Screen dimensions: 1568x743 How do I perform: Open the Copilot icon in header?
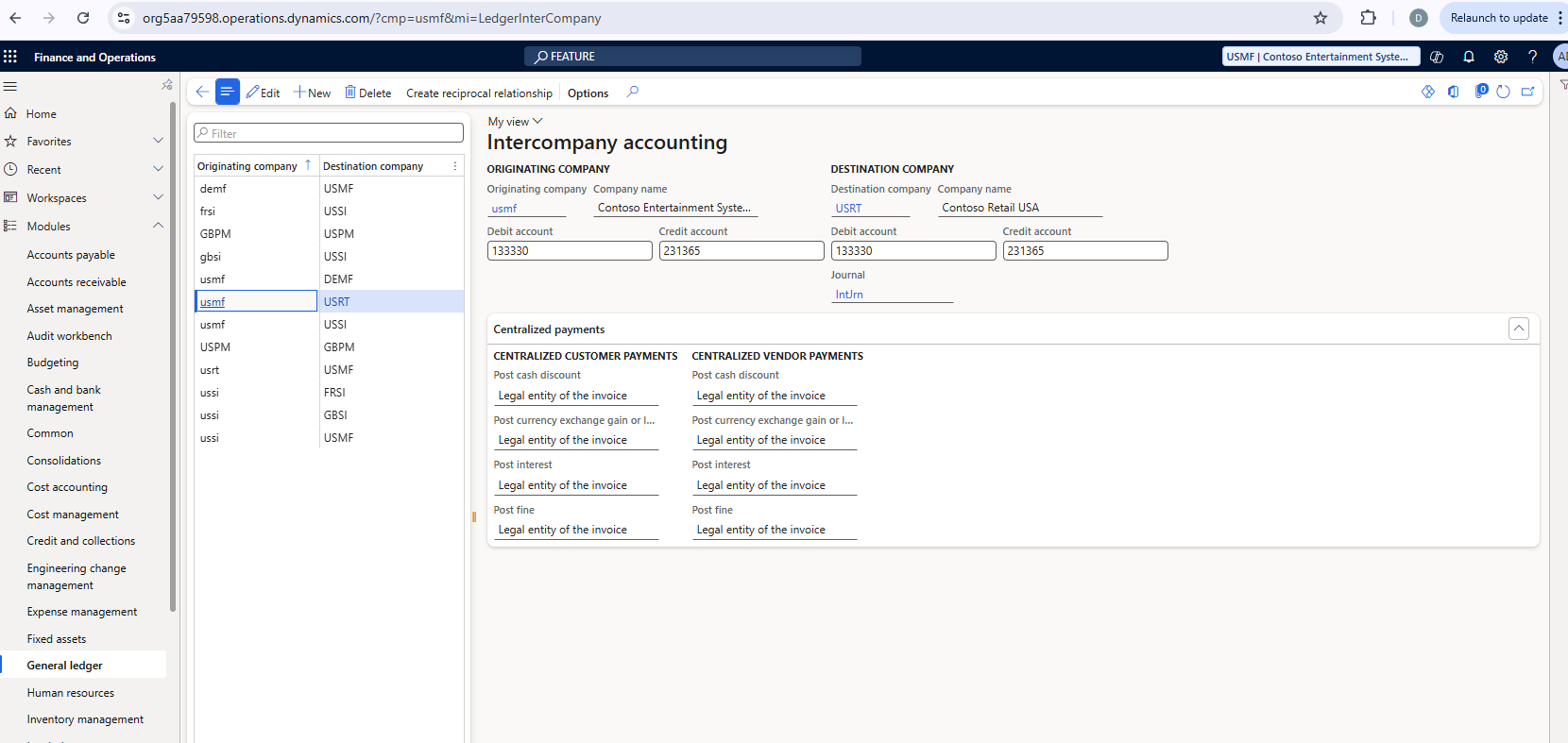[1437, 57]
